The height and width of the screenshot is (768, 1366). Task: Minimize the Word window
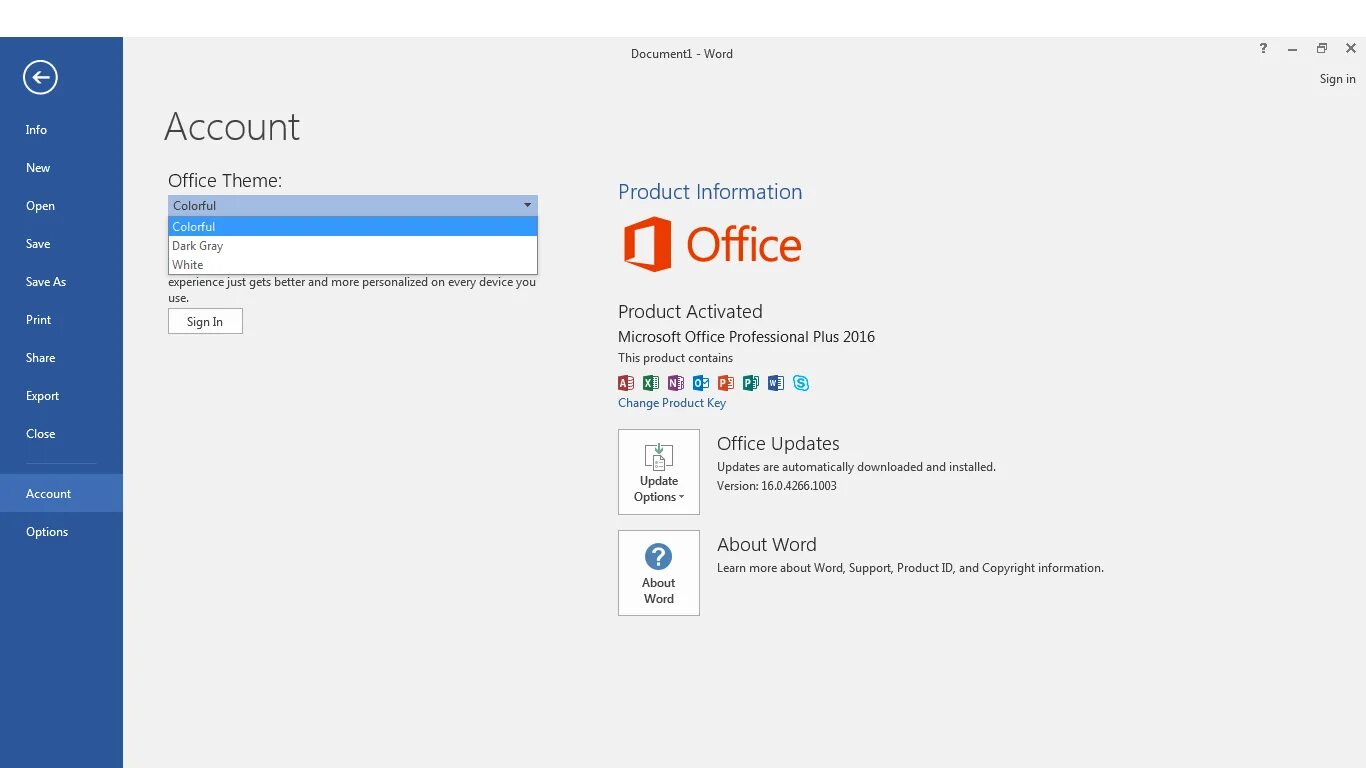[x=1292, y=48]
